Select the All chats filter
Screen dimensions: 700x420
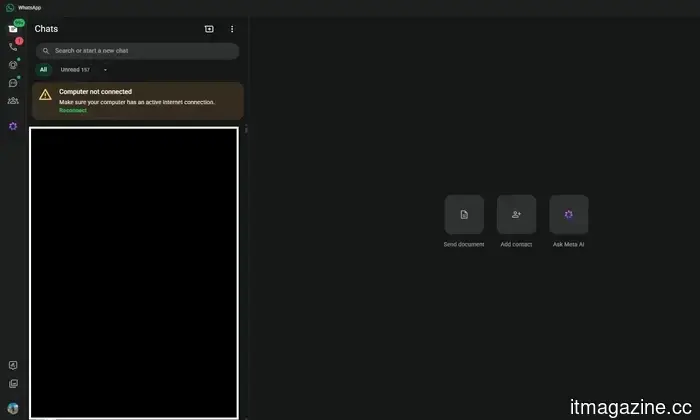(43, 70)
